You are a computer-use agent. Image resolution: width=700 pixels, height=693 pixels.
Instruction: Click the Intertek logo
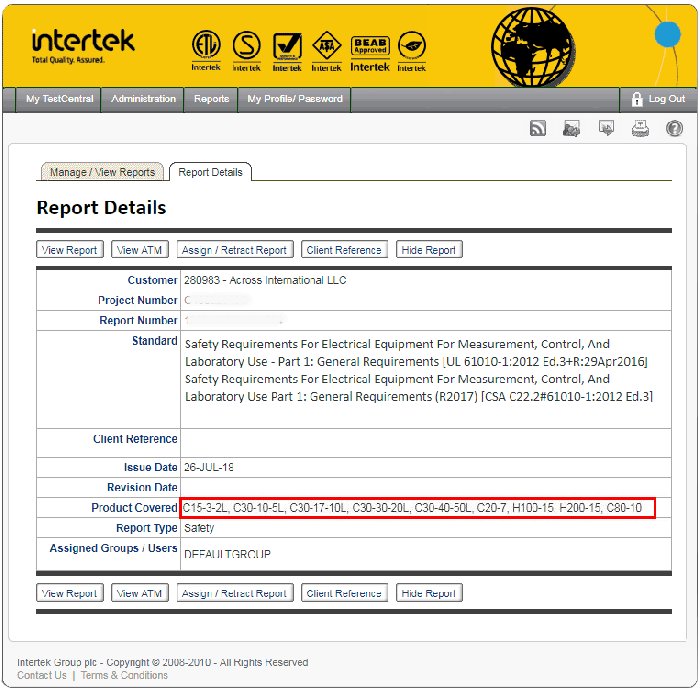pos(83,45)
